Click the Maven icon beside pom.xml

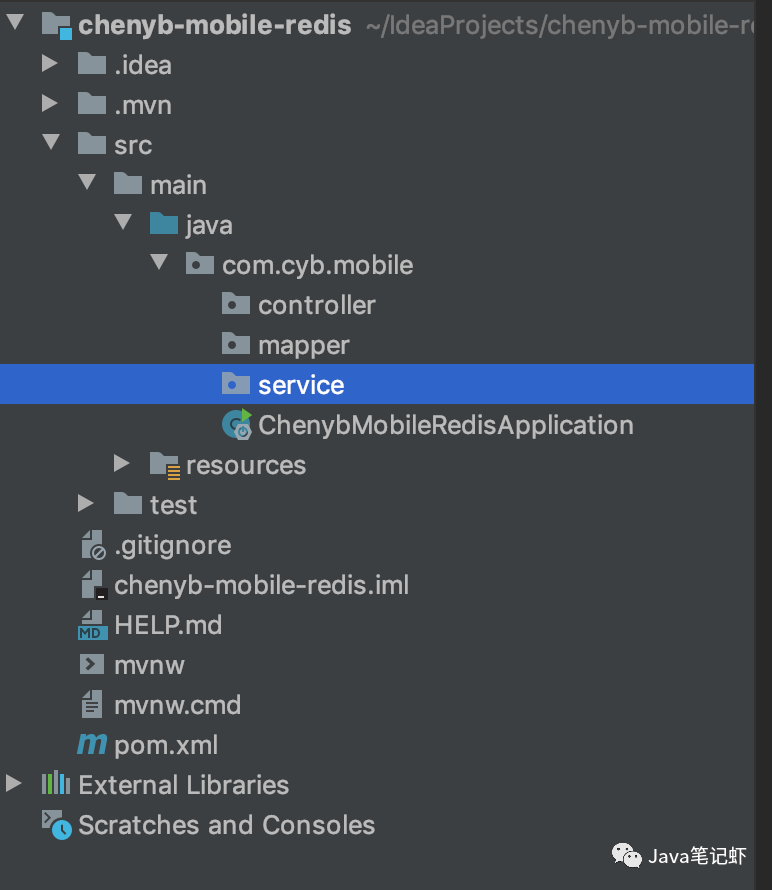pyautogui.click(x=91, y=744)
